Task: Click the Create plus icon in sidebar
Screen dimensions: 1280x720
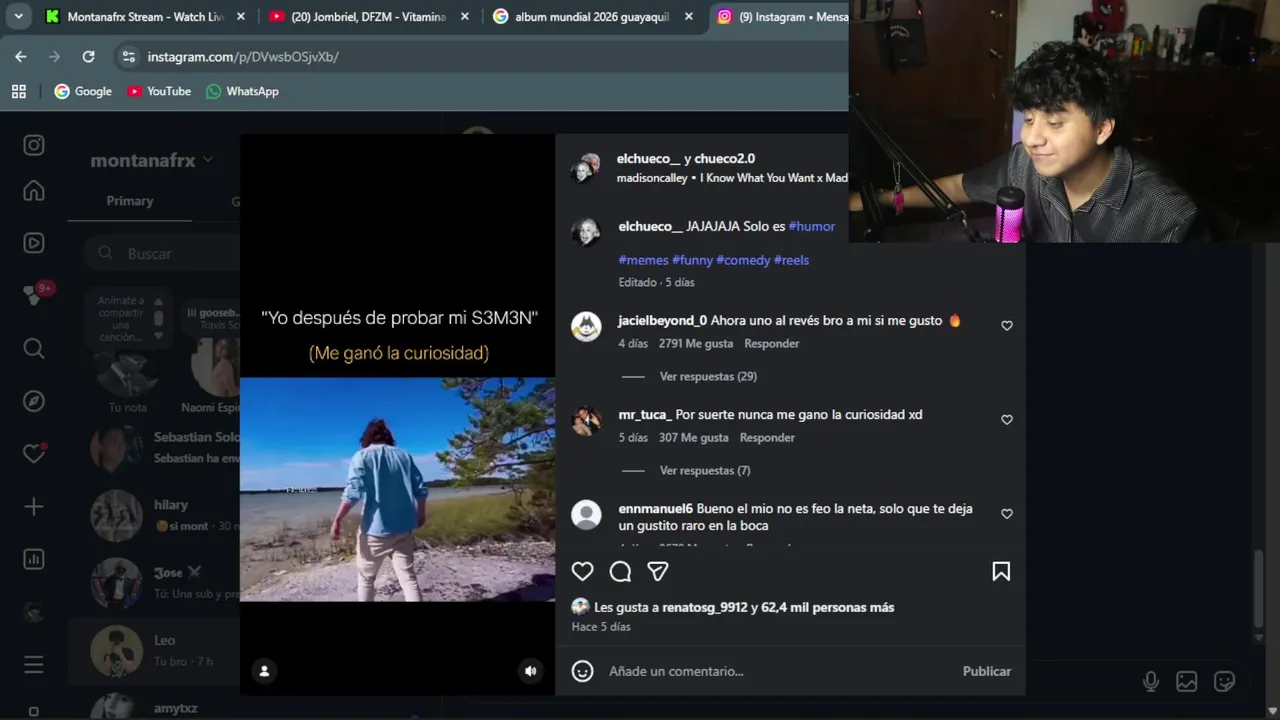Action: pos(34,507)
